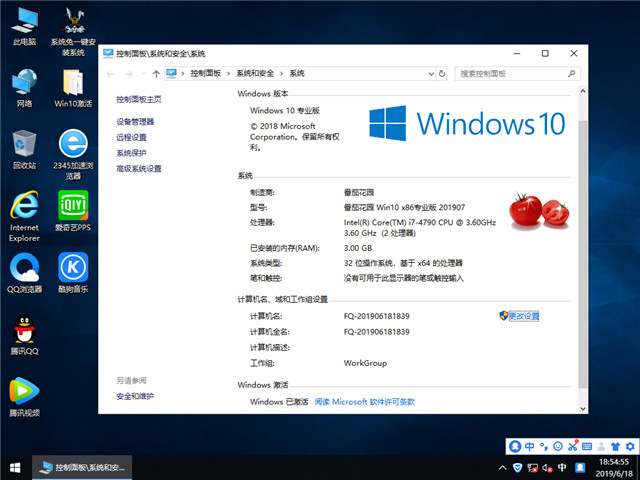Click the blue input method tray icon
The width and height of the screenshot is (640, 480).
tap(580, 467)
